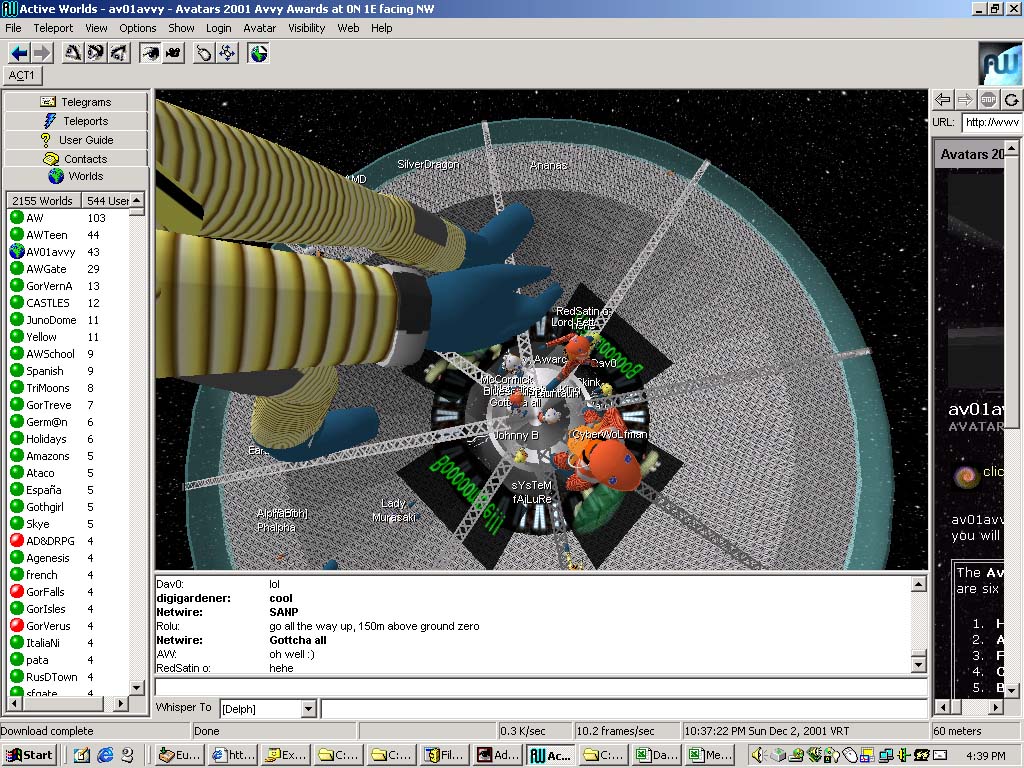Viewport: 1024px width, 768px height.
Task: Click the four-arrow movement icon in toolbar
Action: (228, 53)
